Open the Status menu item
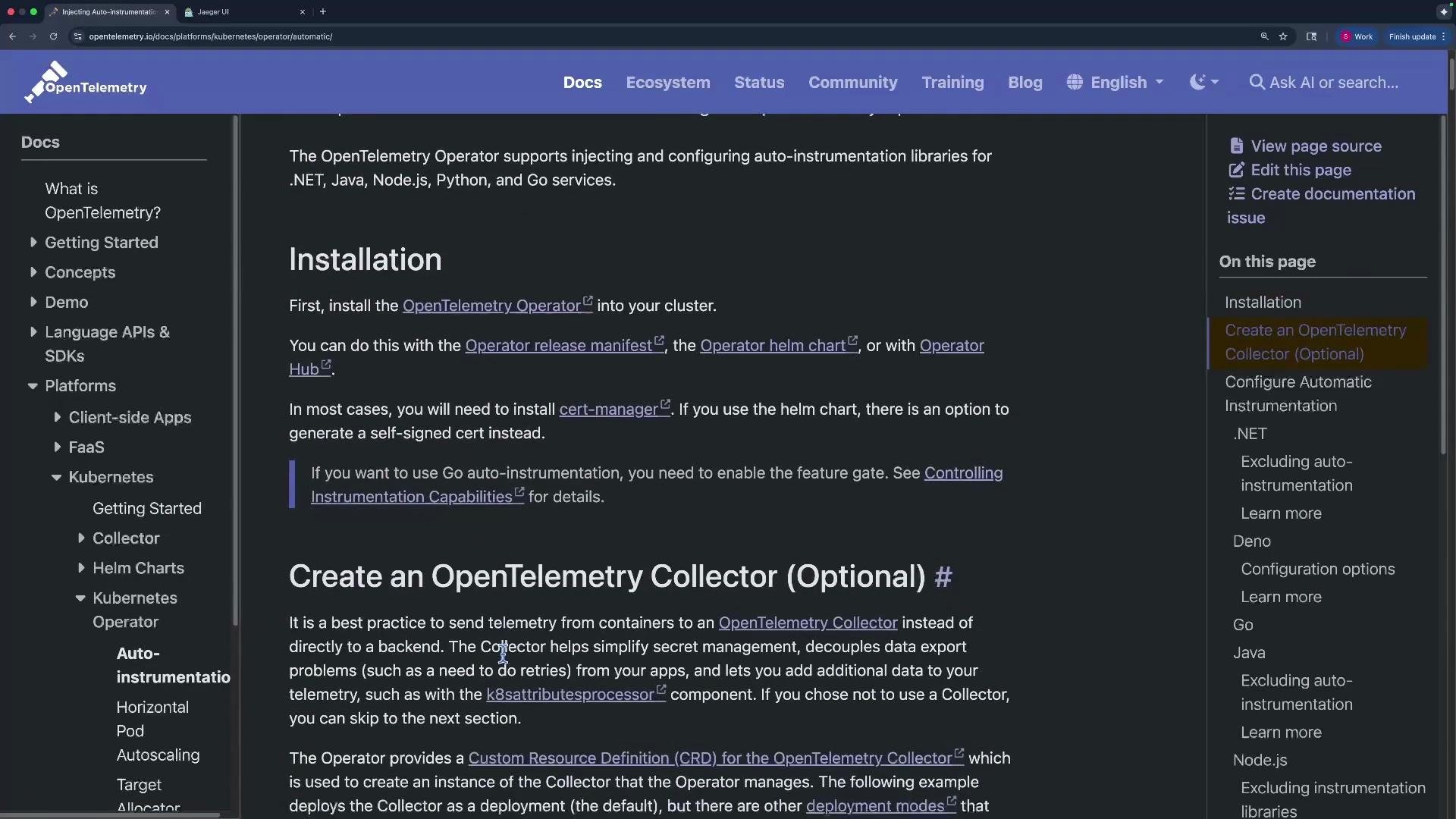This screenshot has height=819, width=1456. coord(759,82)
